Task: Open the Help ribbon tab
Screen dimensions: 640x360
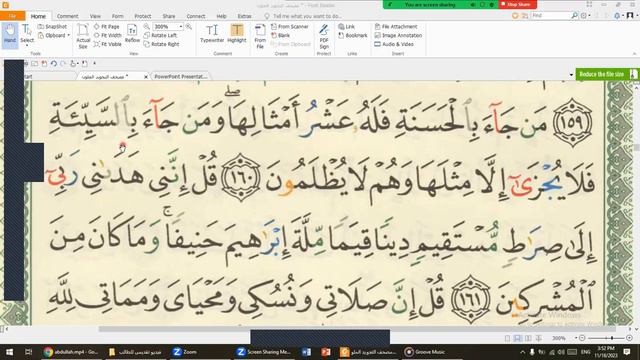Action: click(222, 16)
